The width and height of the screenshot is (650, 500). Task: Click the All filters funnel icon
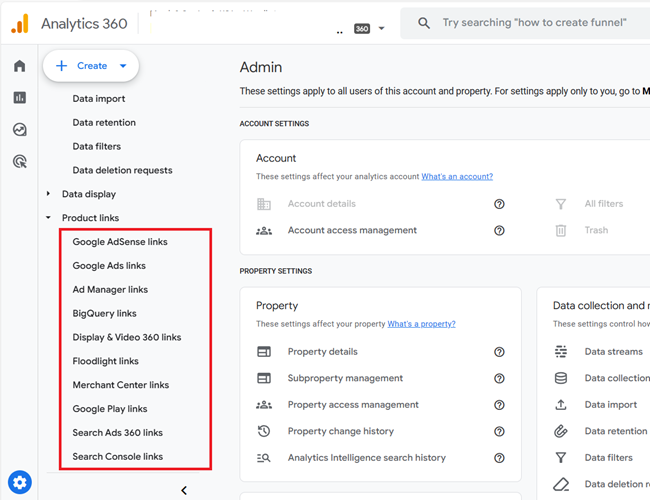point(560,204)
